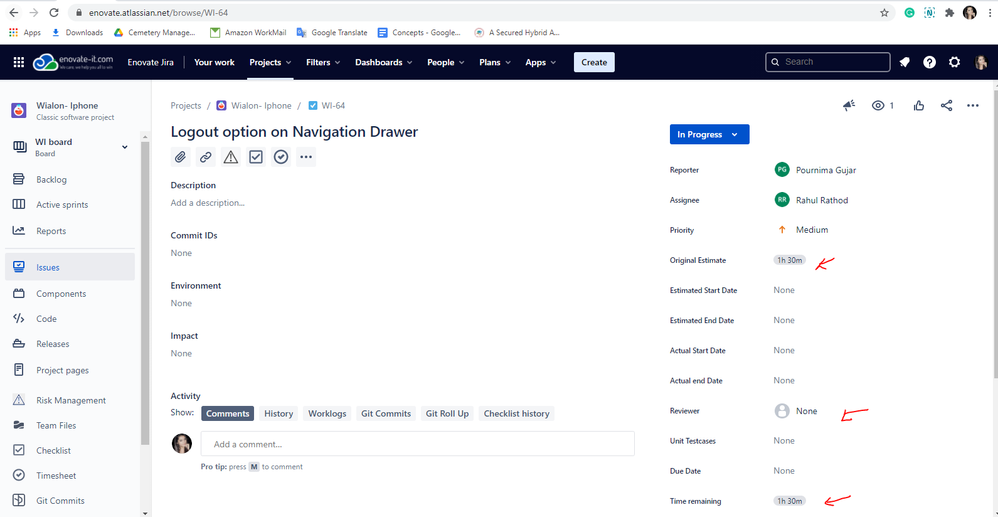Open the Apps menu in Jira header

coord(540,62)
